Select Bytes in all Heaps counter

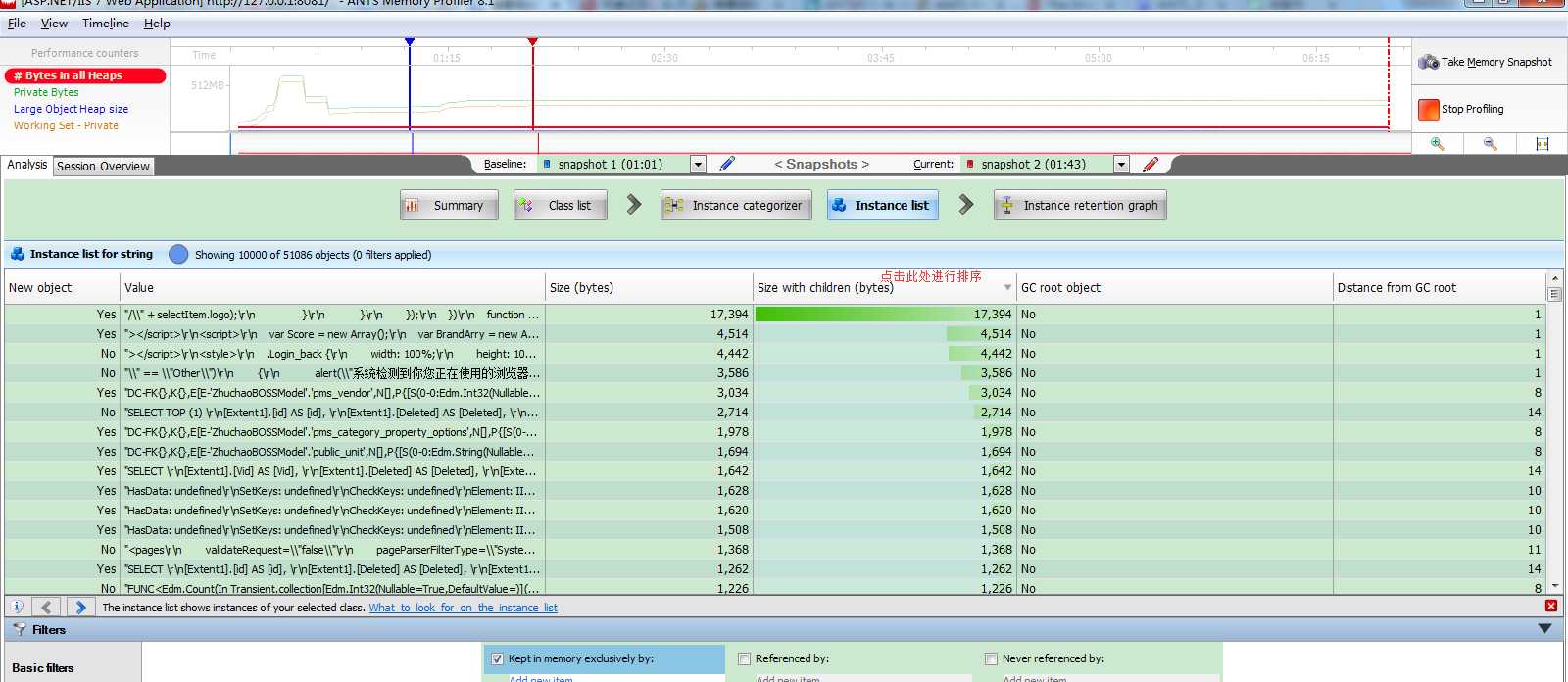tap(85, 75)
